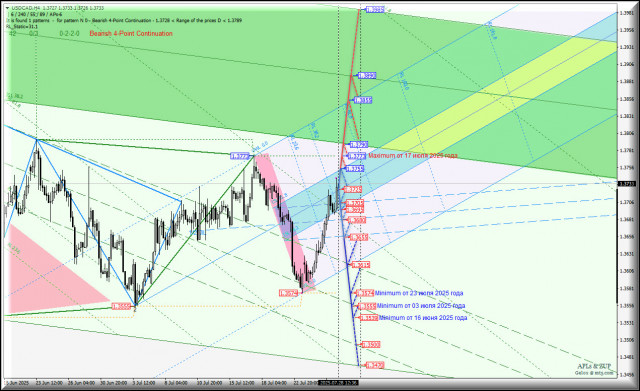
Task: Click highlighted 2025.07.28 date on time axis
Action: pos(339,383)
